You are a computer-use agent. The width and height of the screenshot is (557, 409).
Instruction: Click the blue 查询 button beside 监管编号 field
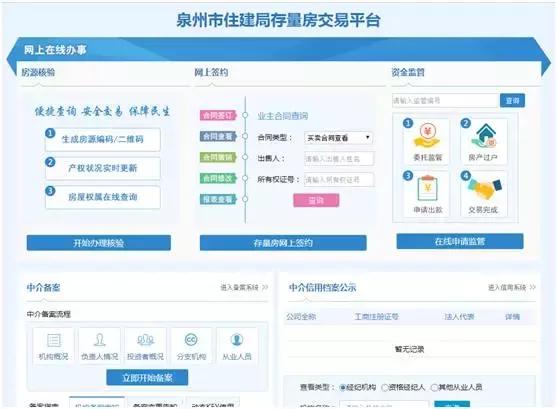512,101
